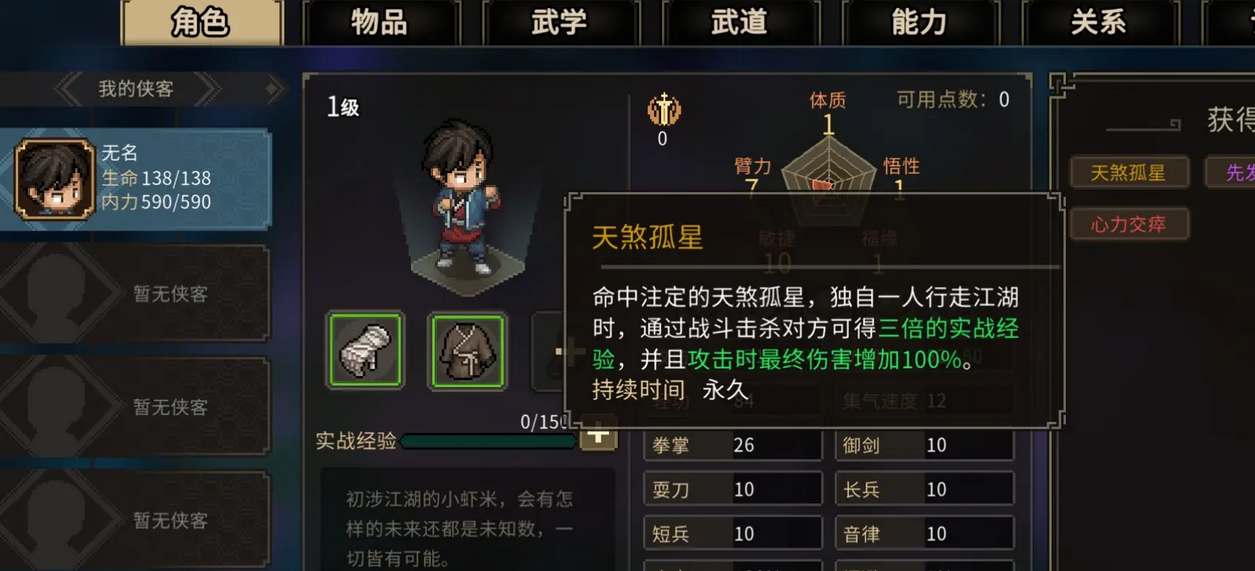
Task: Click the golden emblem above the 0
Action: [x=662, y=108]
